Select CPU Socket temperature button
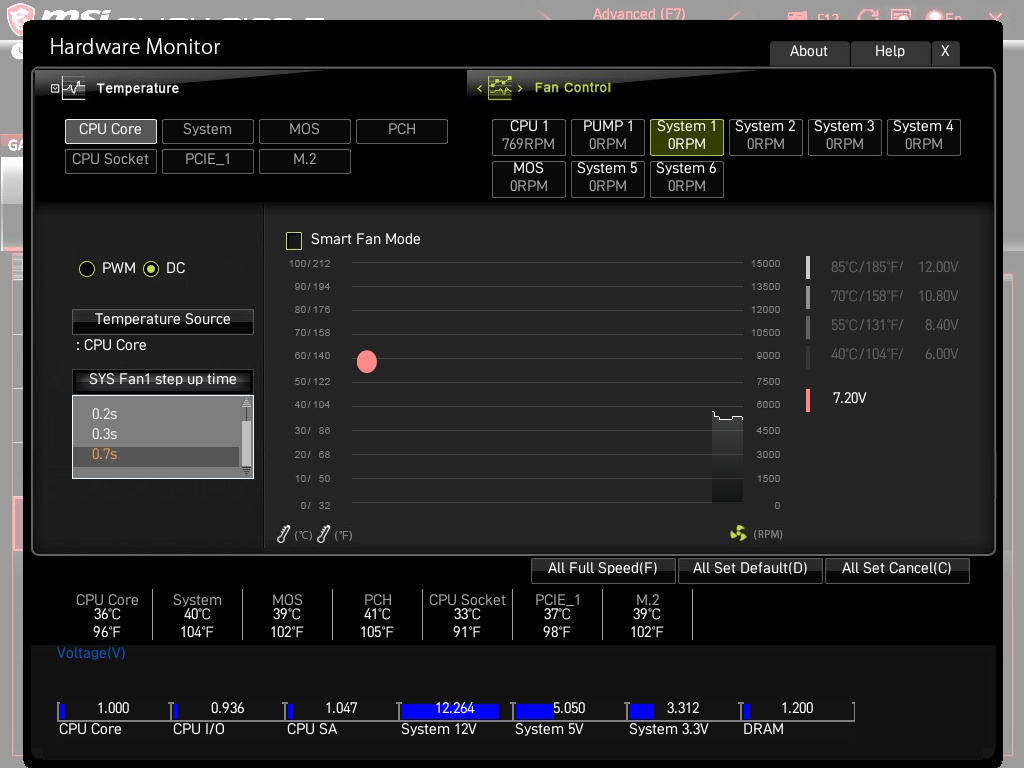The image size is (1024, 768). (110, 160)
